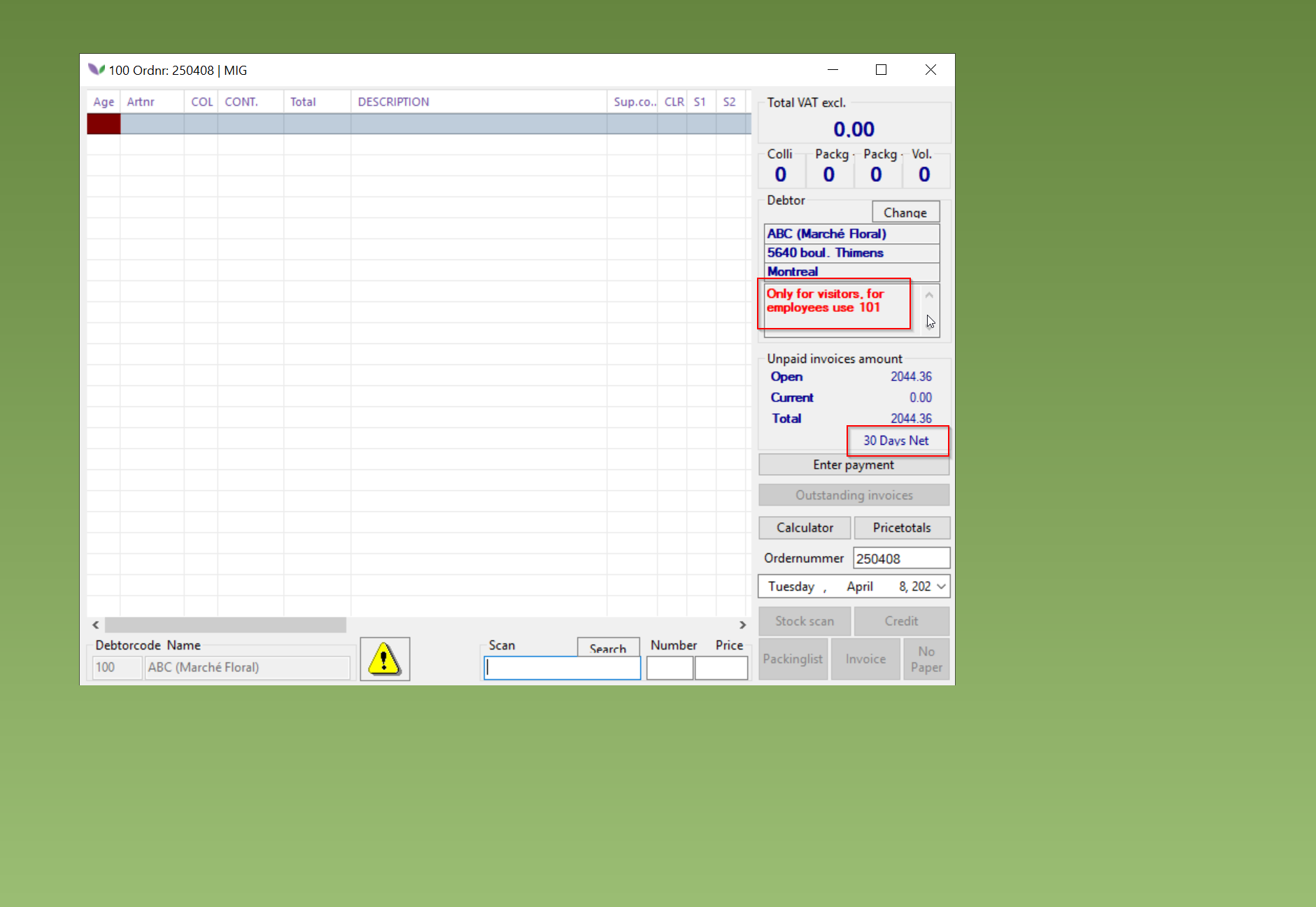Click into the Price field
1316x907 pixels.
(x=721, y=668)
